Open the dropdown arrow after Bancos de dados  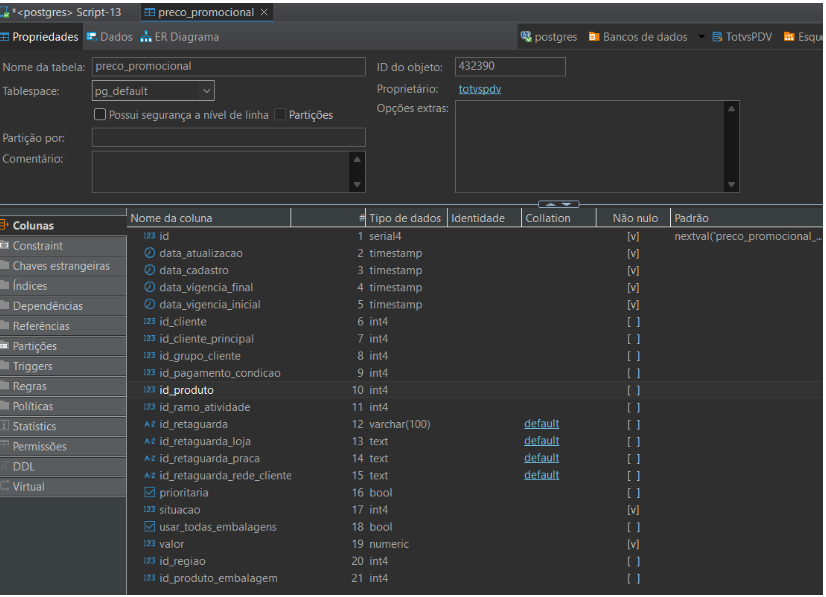coord(701,37)
